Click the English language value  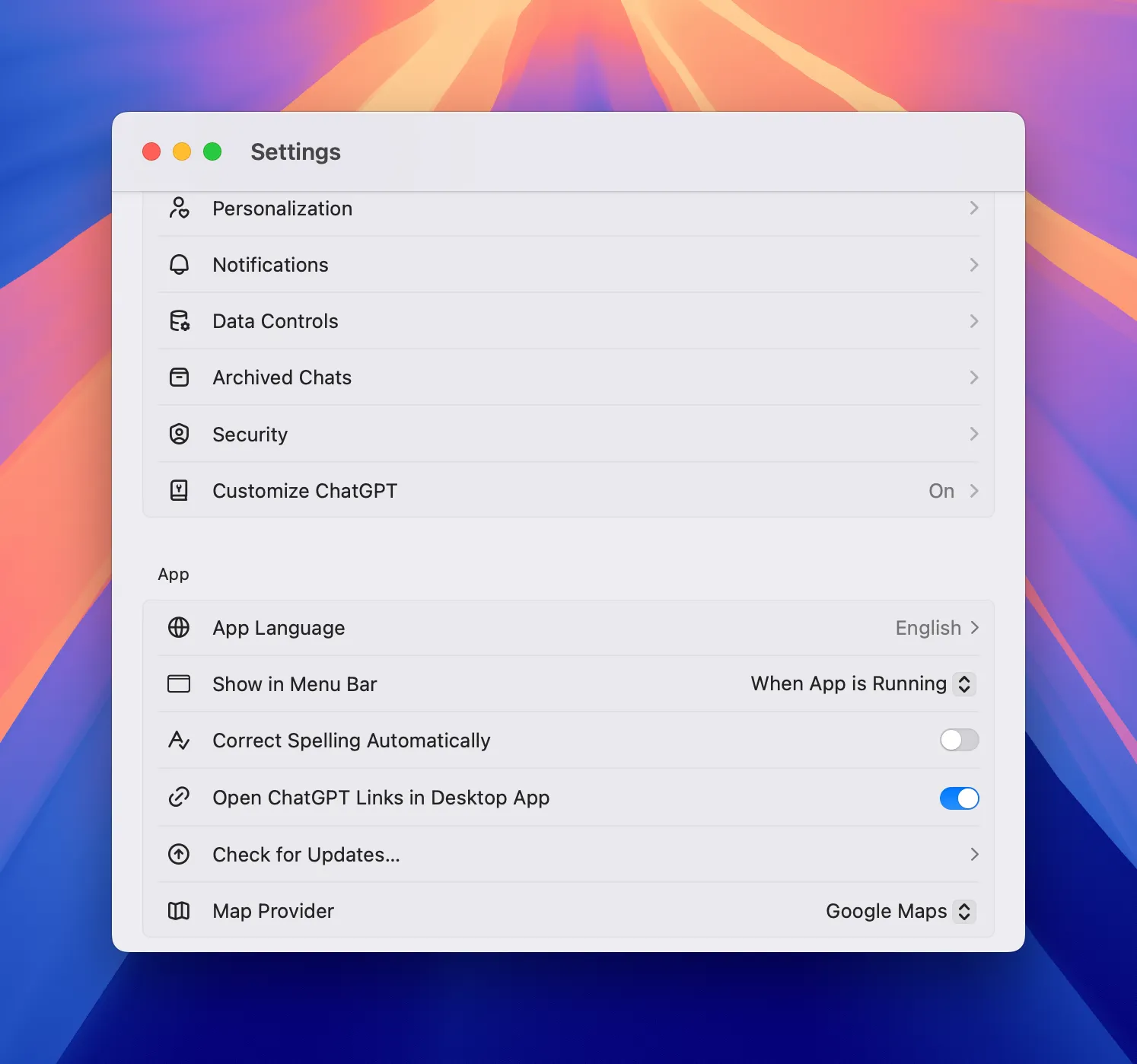928,628
